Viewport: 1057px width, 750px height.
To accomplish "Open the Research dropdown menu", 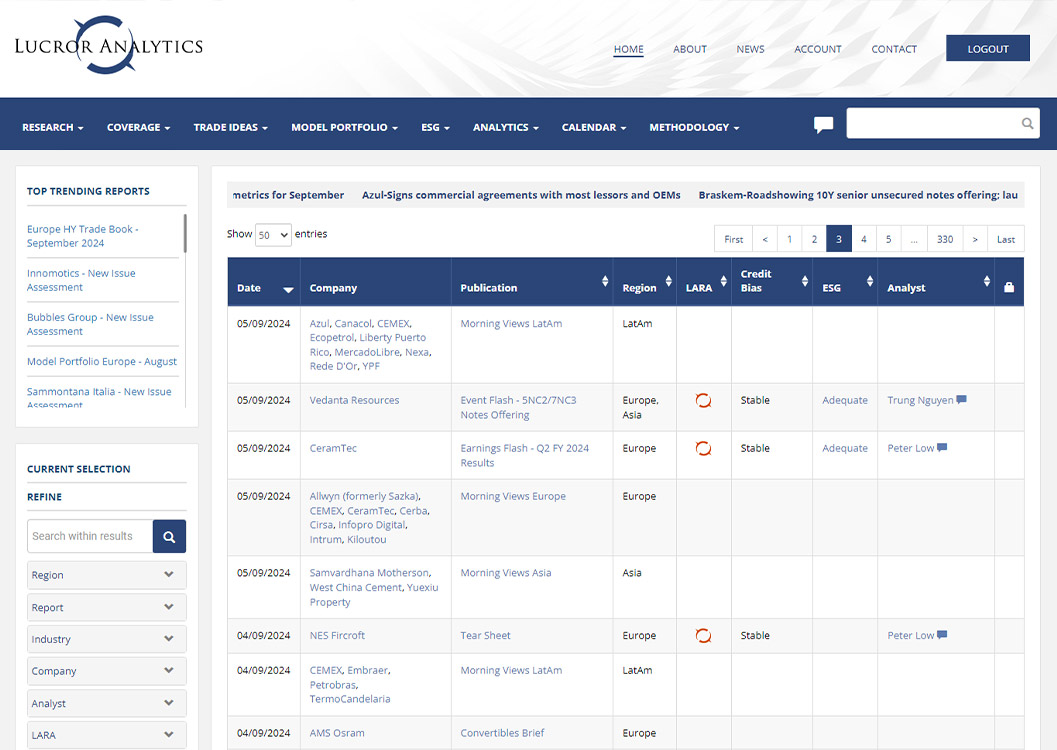I will coord(53,127).
